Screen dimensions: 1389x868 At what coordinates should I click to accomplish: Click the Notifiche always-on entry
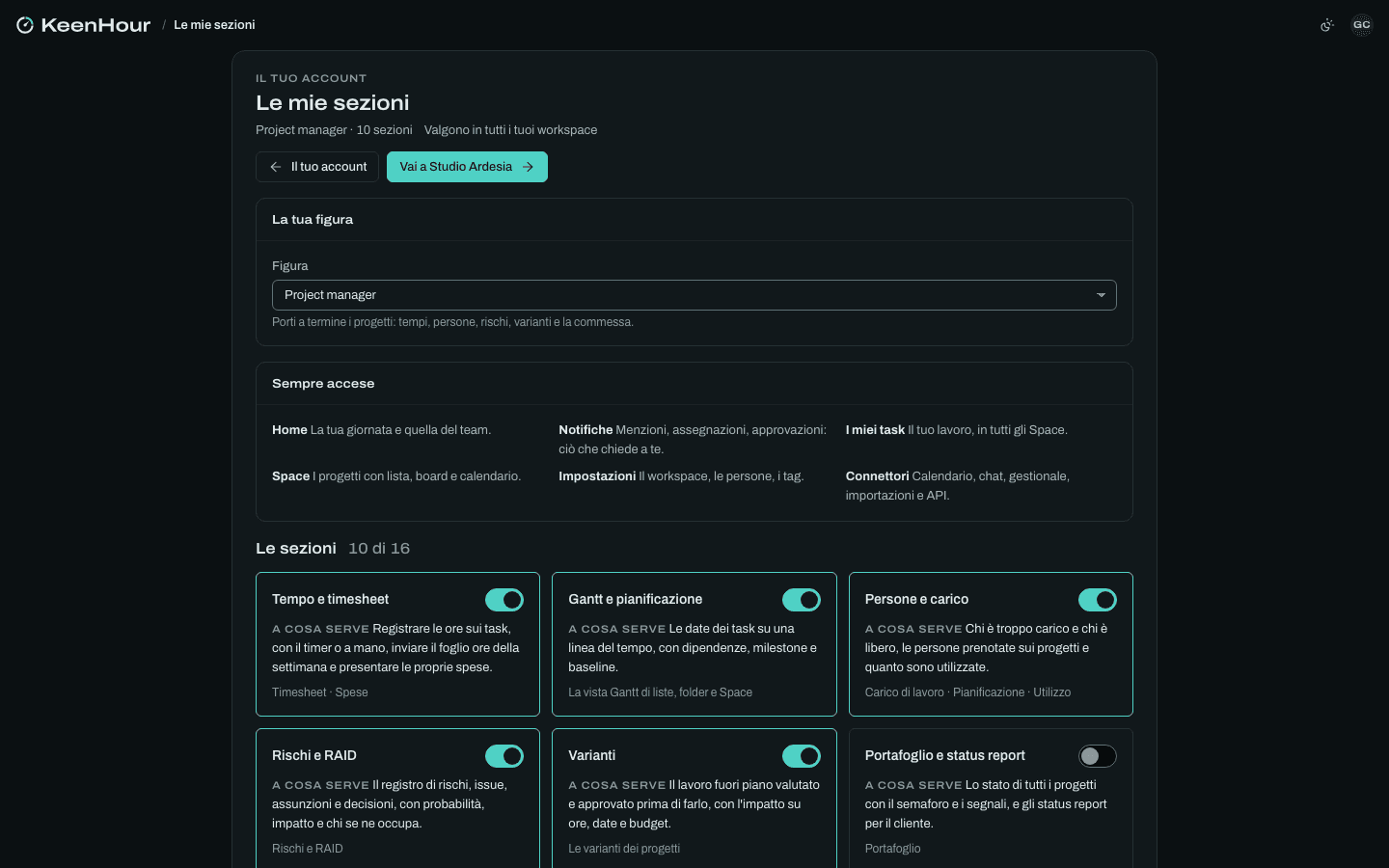[693, 440]
